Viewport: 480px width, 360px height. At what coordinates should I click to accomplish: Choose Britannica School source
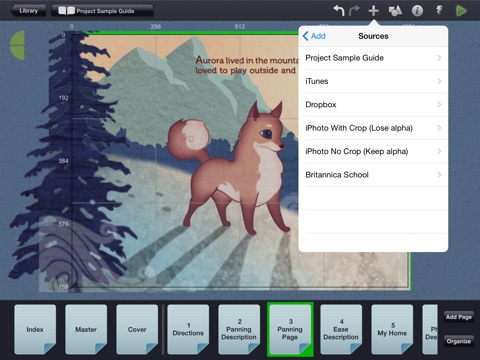click(x=373, y=175)
